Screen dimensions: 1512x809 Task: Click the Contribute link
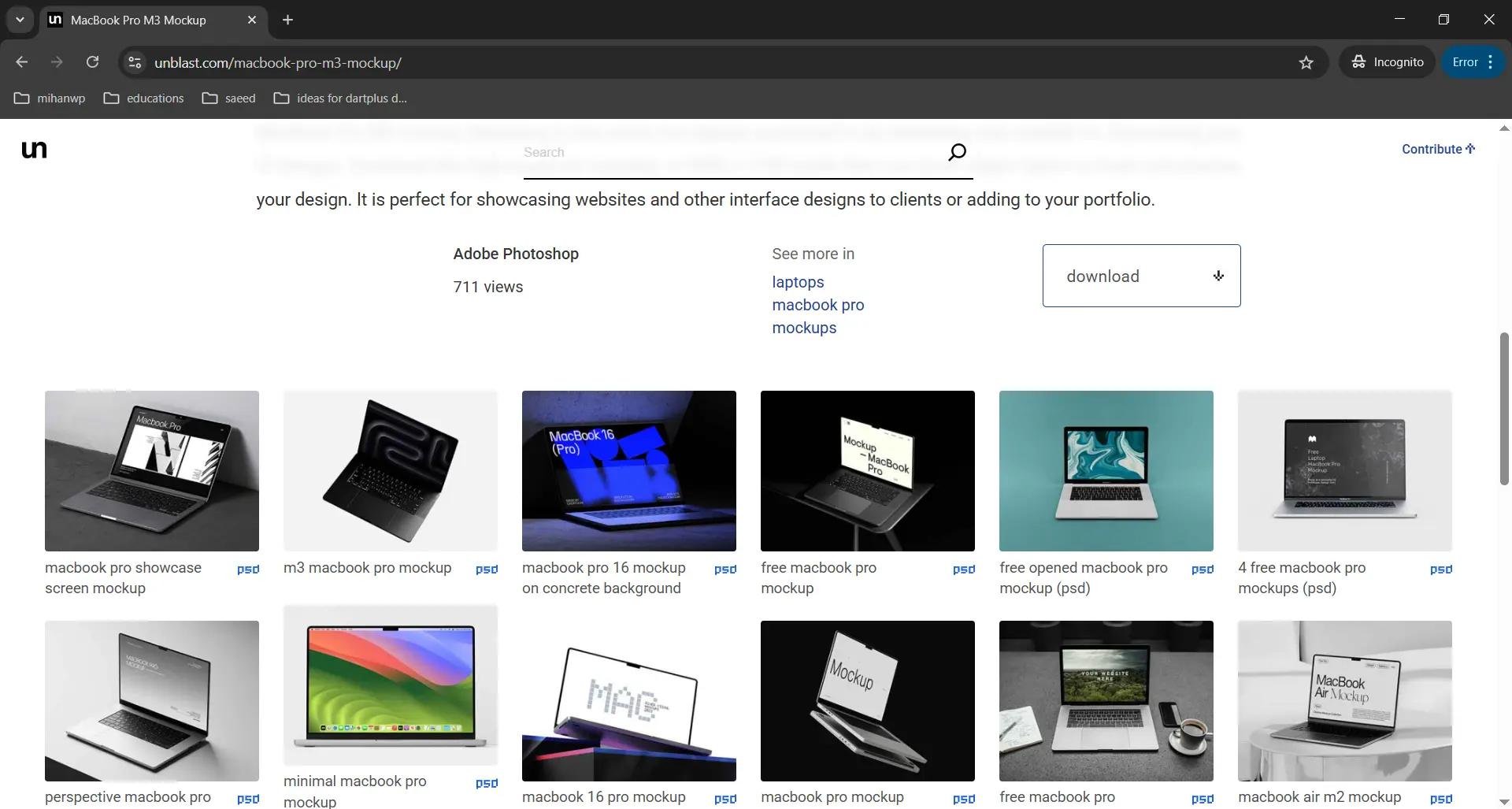pyautogui.click(x=1432, y=149)
